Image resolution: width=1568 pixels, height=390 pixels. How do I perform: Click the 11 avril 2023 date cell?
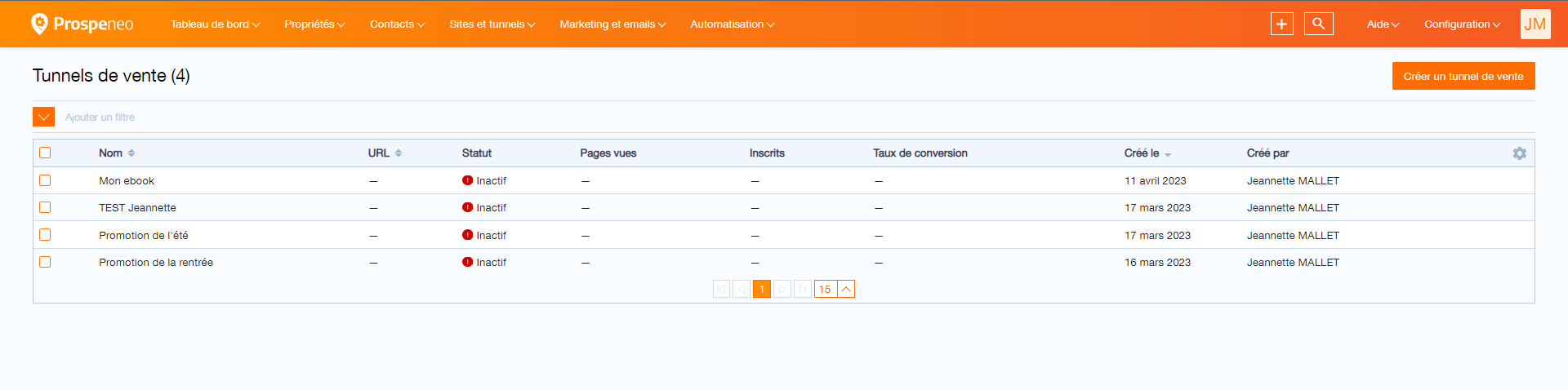point(1156,181)
